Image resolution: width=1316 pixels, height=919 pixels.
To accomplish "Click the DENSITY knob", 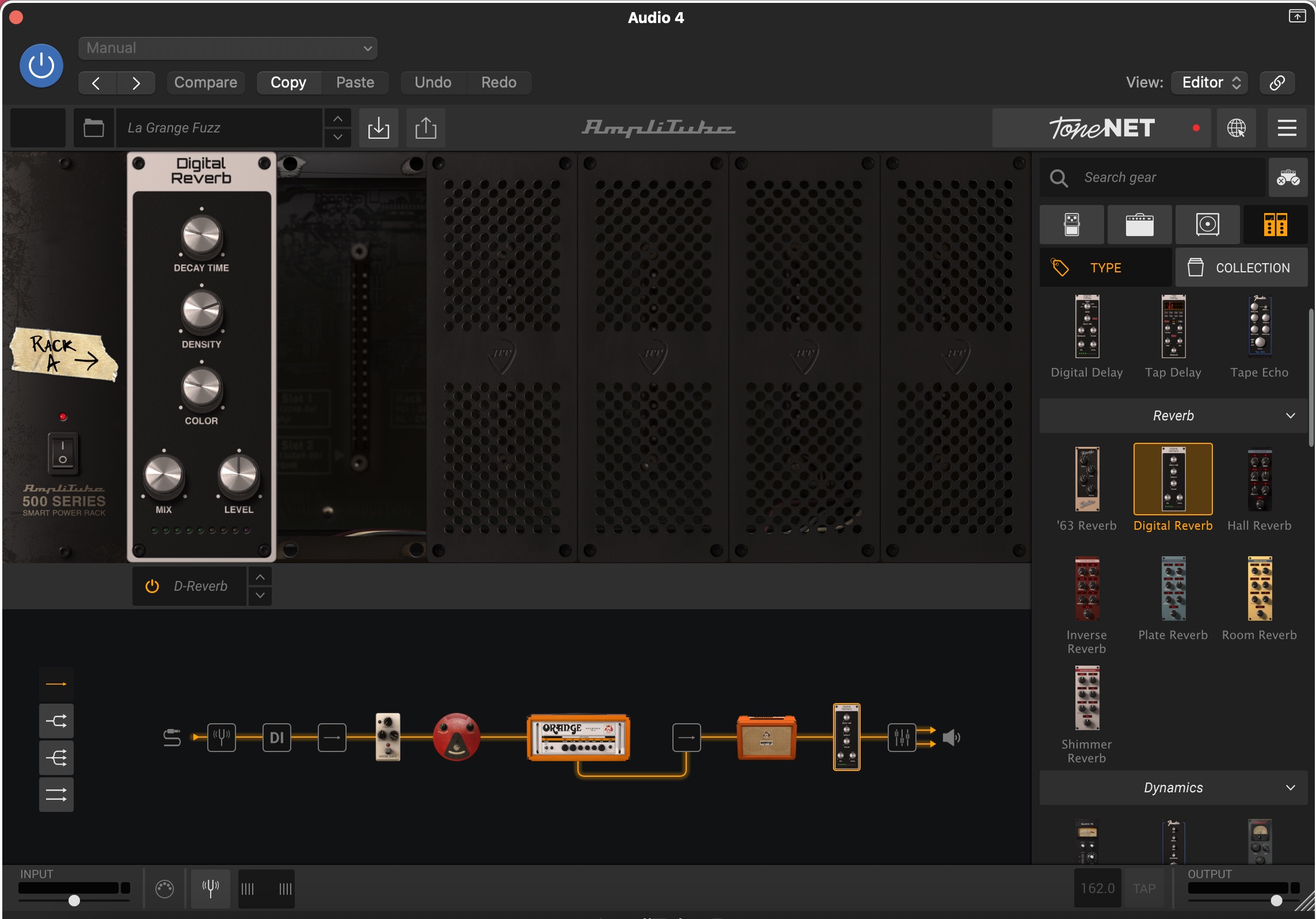I will pos(201,312).
